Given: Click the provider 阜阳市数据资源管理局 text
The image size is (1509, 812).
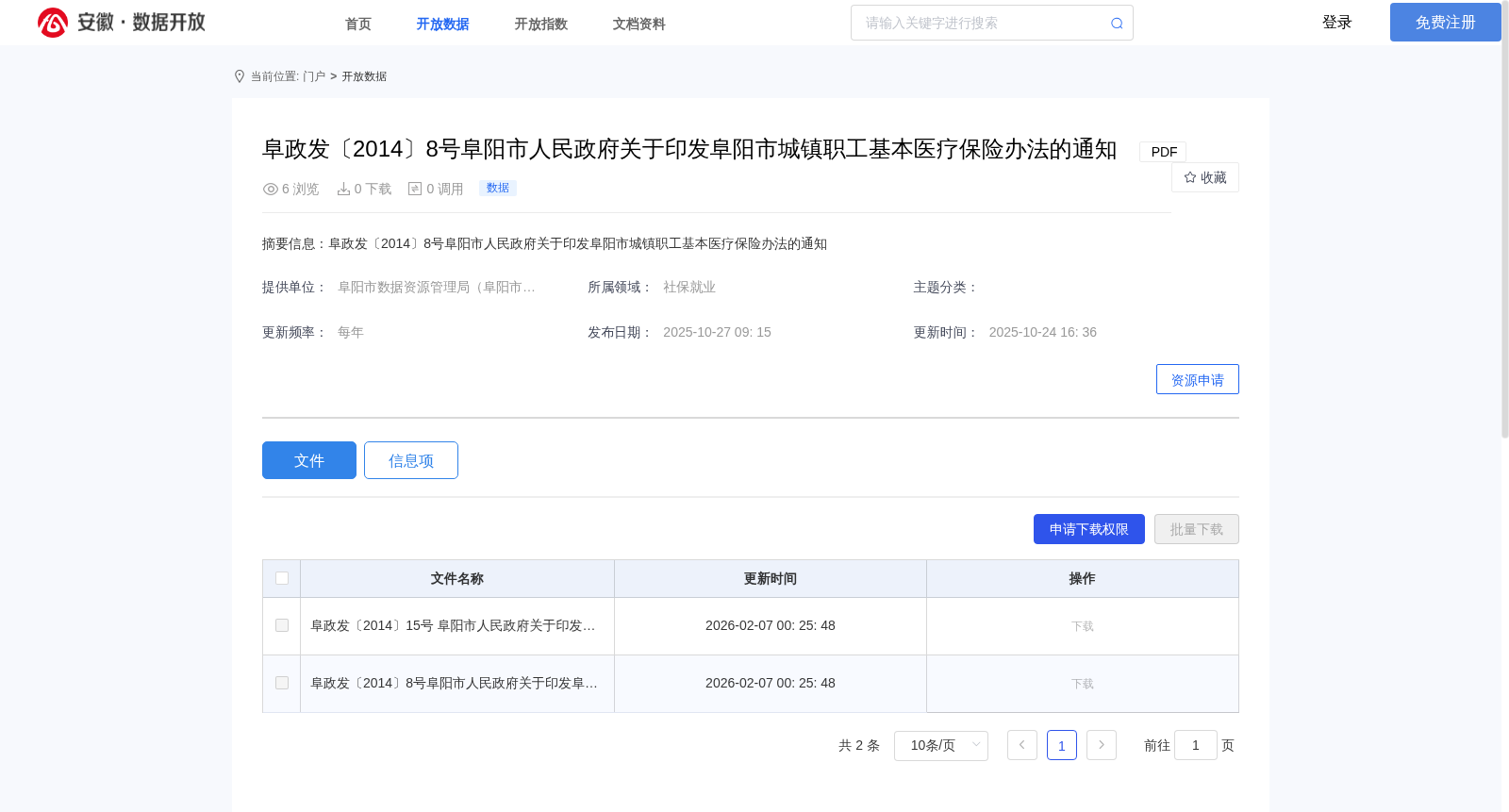Looking at the screenshot, I should [437, 287].
